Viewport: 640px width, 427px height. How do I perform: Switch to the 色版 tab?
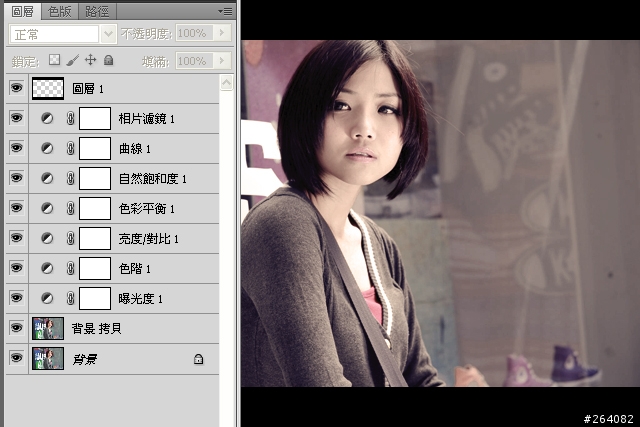pos(60,11)
